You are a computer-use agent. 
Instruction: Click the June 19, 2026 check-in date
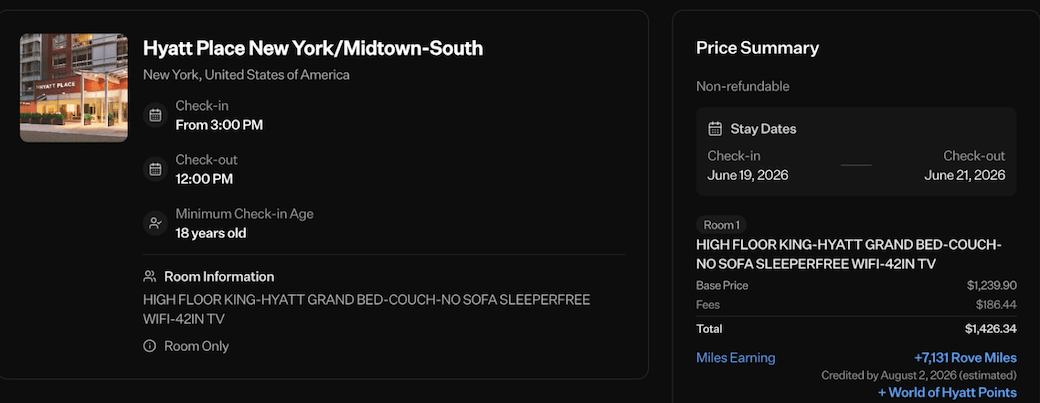coord(748,175)
